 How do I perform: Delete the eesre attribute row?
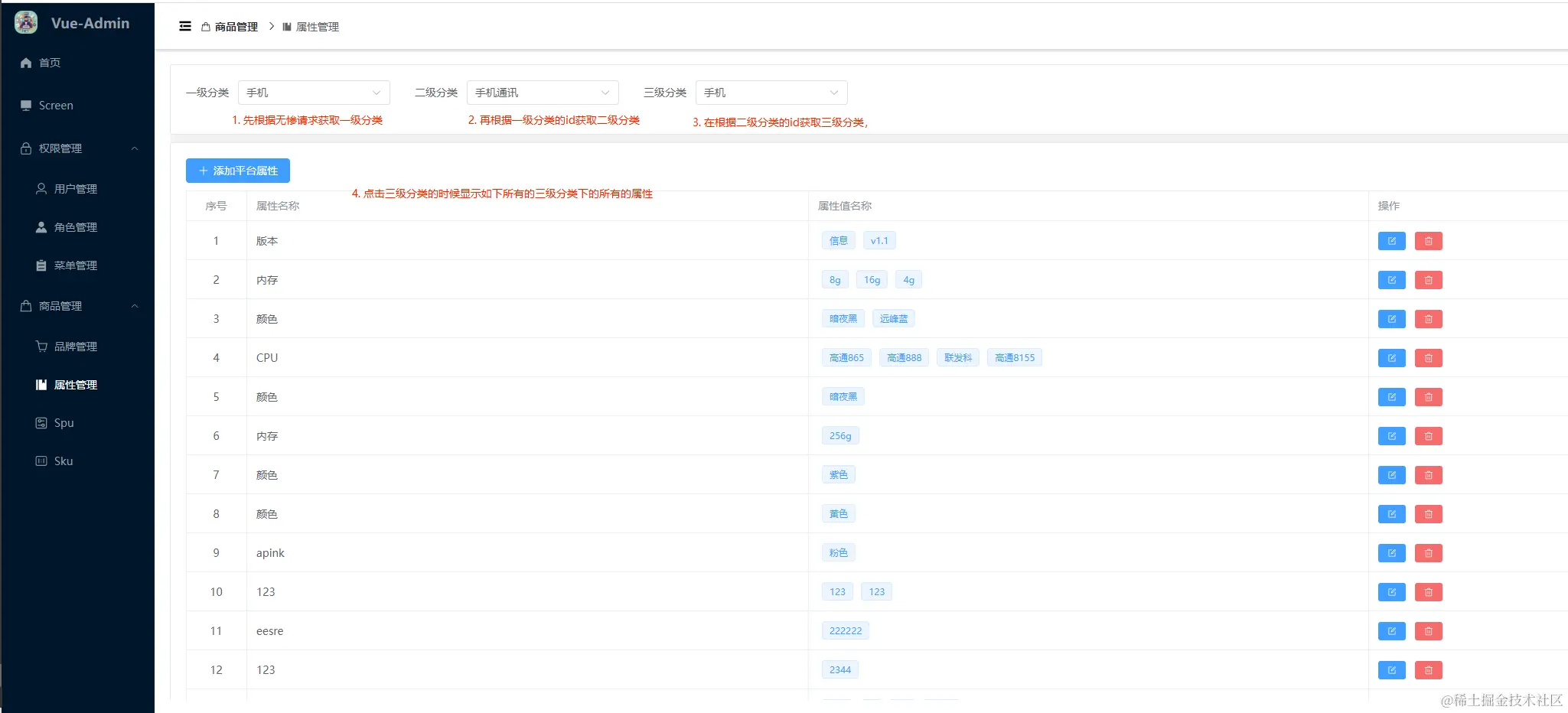(1428, 631)
